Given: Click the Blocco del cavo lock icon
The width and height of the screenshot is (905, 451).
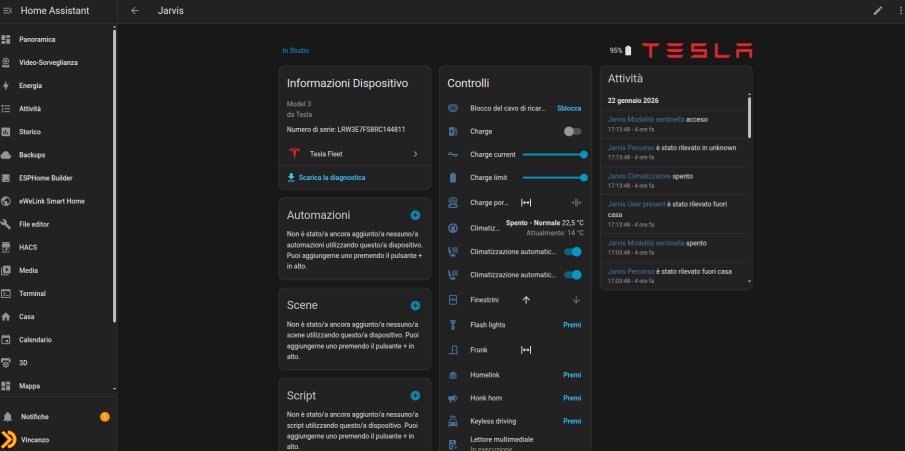Looking at the screenshot, I should click(x=453, y=108).
